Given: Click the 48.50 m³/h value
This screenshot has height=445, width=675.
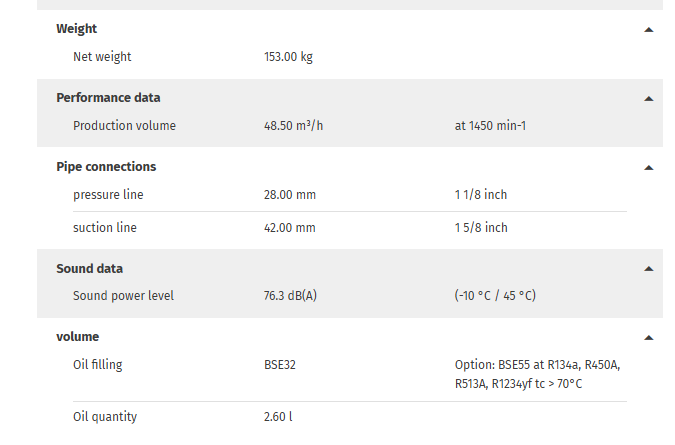Looking at the screenshot, I should (293, 126).
